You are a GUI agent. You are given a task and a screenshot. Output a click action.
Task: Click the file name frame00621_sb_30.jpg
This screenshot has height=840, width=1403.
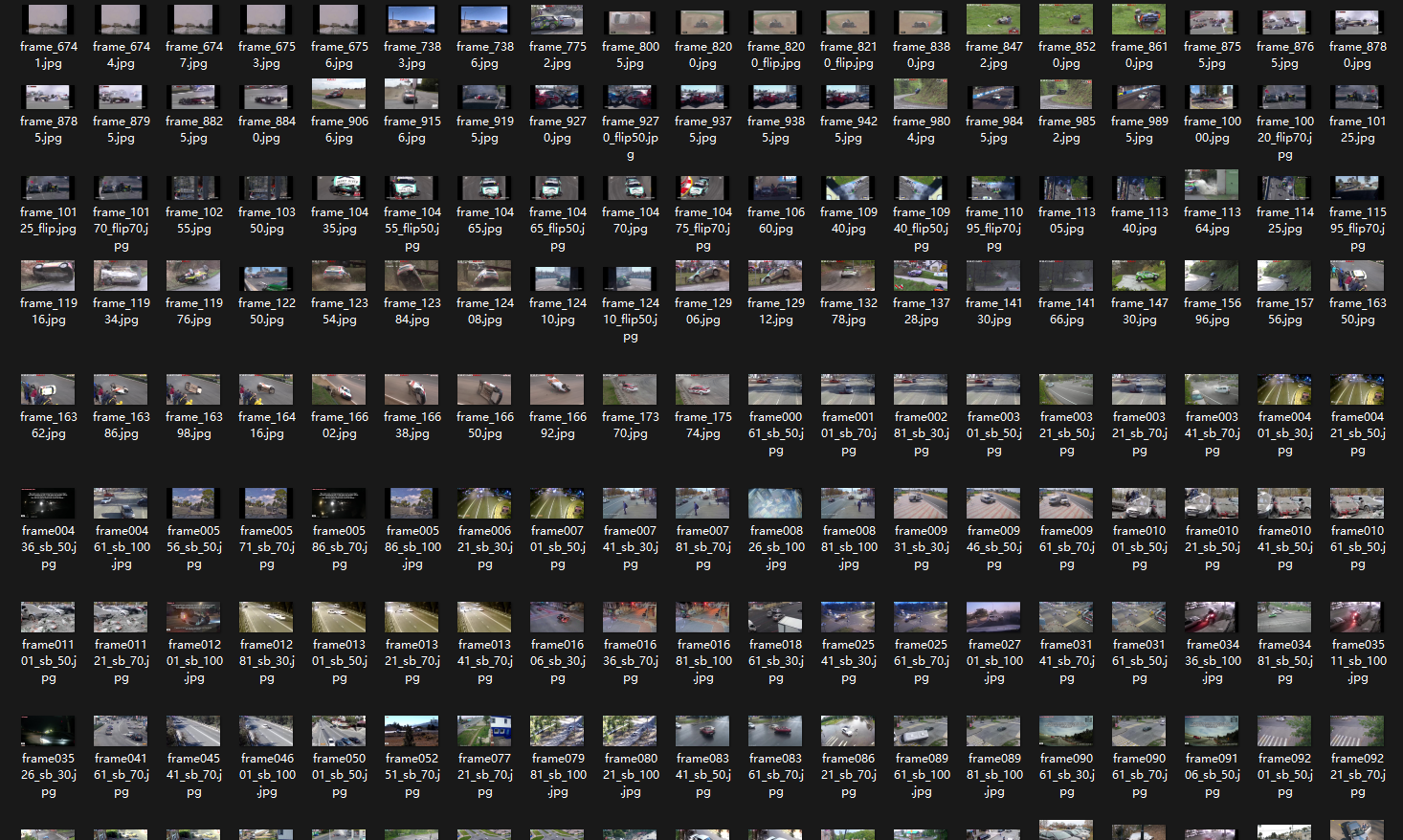(484, 547)
